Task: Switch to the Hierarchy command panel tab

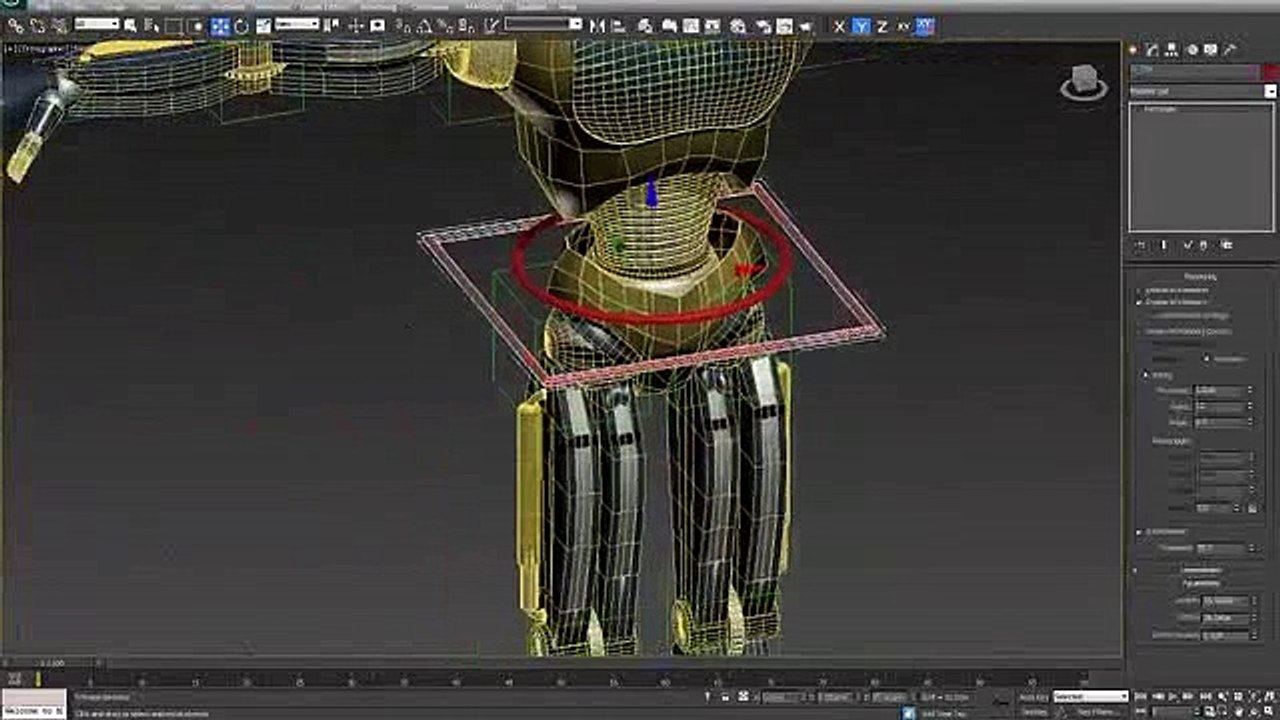Action: click(x=1172, y=49)
